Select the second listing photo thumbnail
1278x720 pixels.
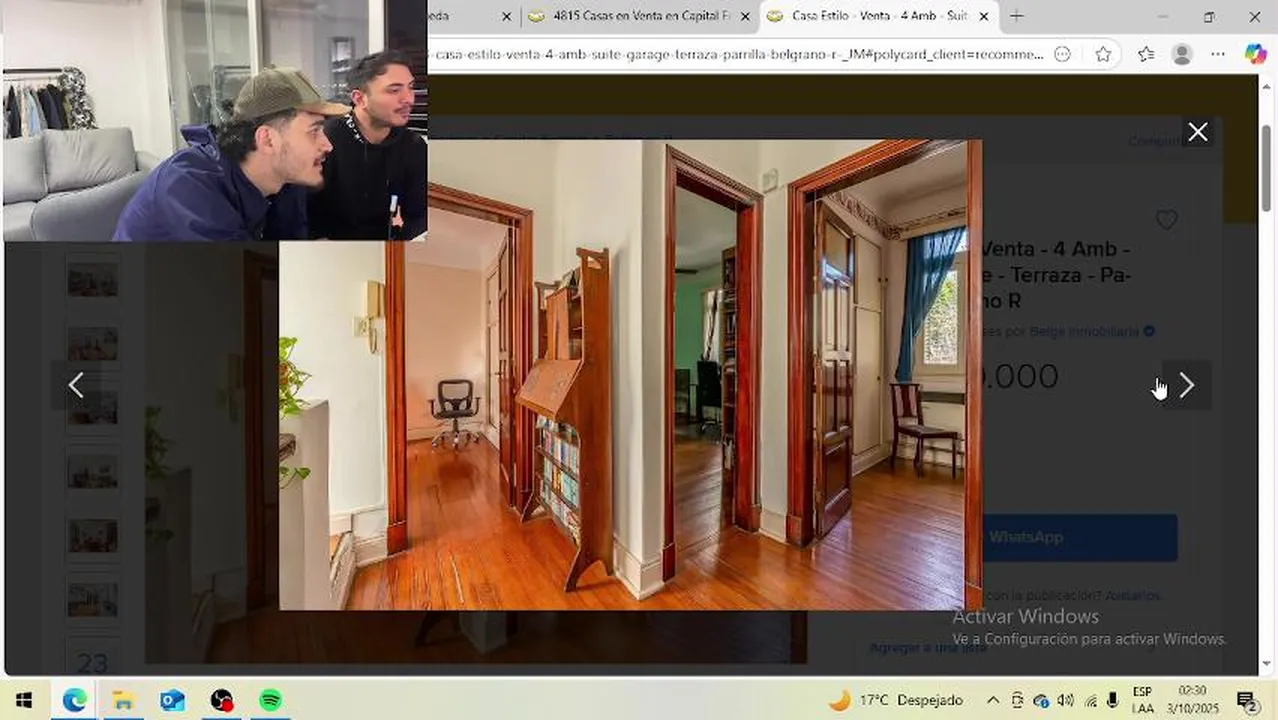coord(92,343)
